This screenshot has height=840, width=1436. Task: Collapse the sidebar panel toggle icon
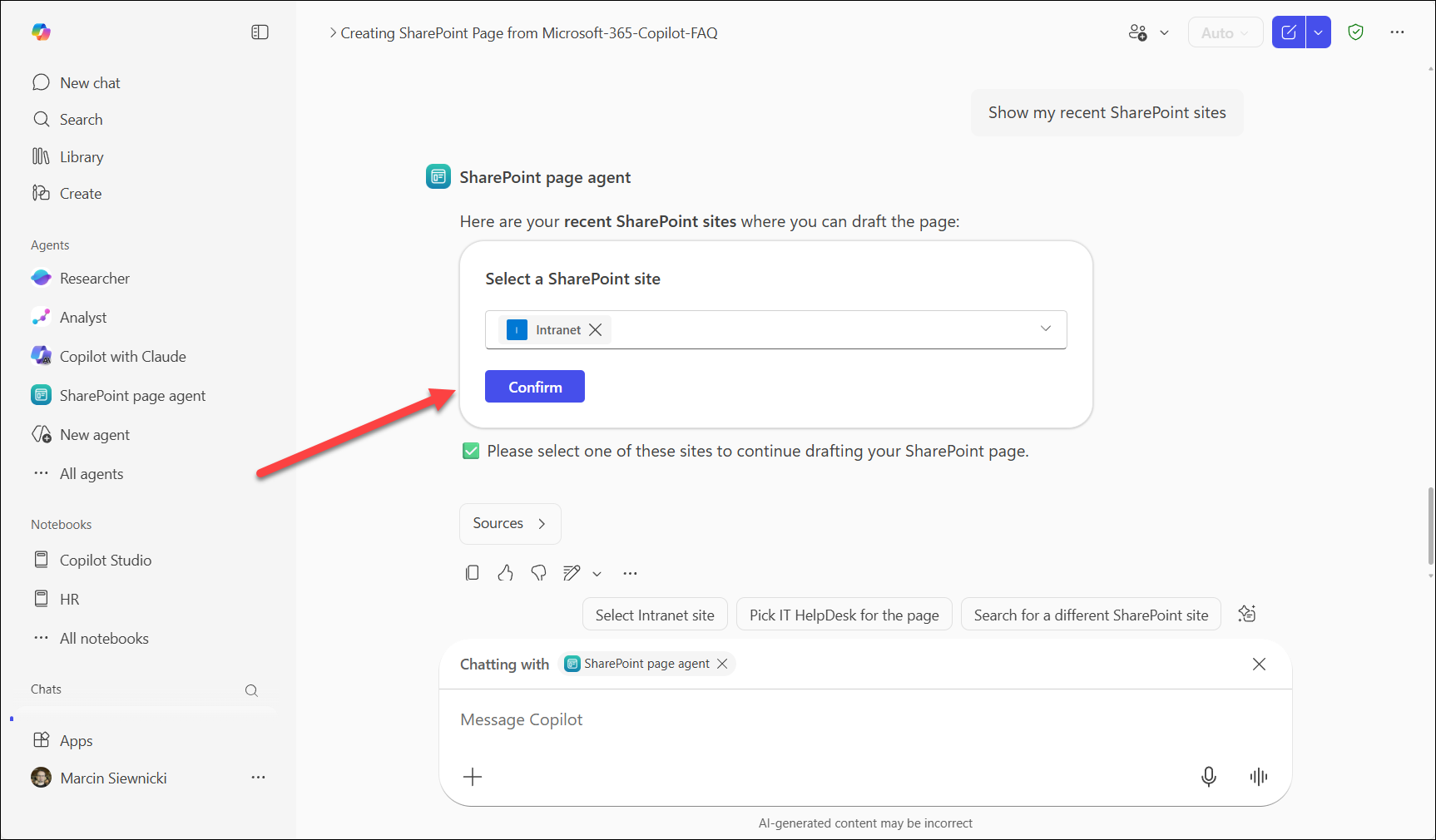[x=260, y=32]
